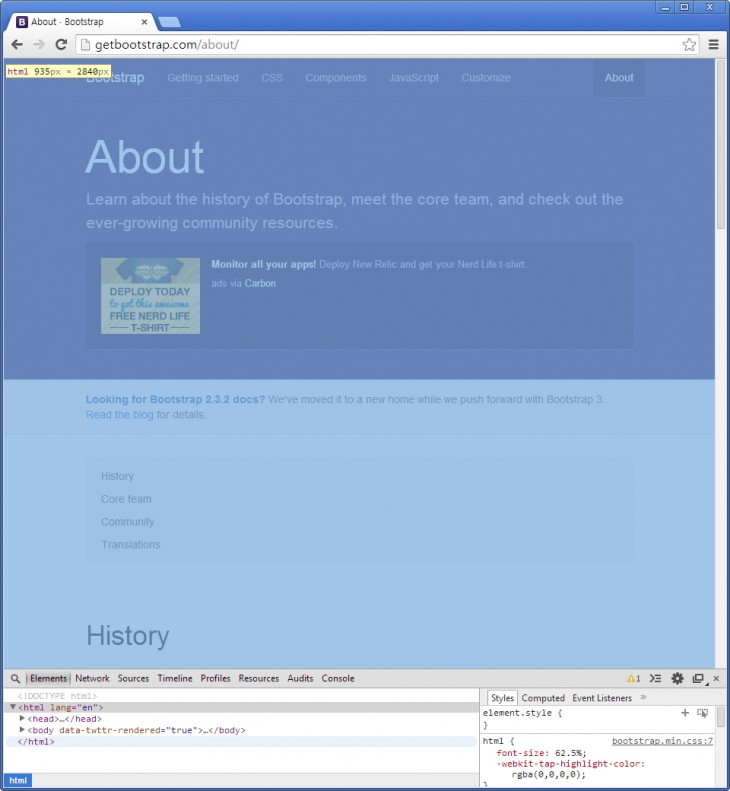The width and height of the screenshot is (730, 791).
Task: Click the DevTools magnifier inspect icon
Action: tap(16, 679)
